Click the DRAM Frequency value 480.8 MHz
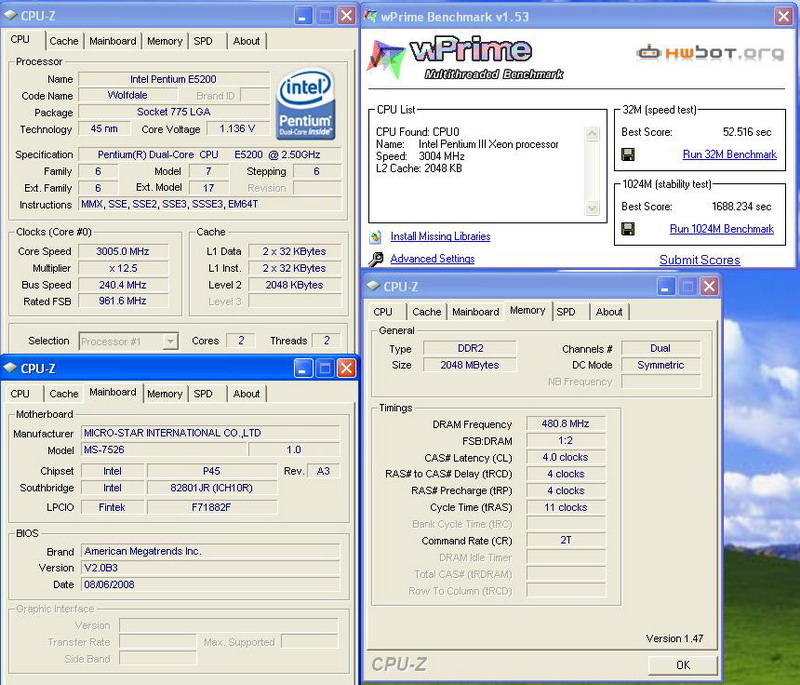Viewport: 800px width, 685px height. 565,424
